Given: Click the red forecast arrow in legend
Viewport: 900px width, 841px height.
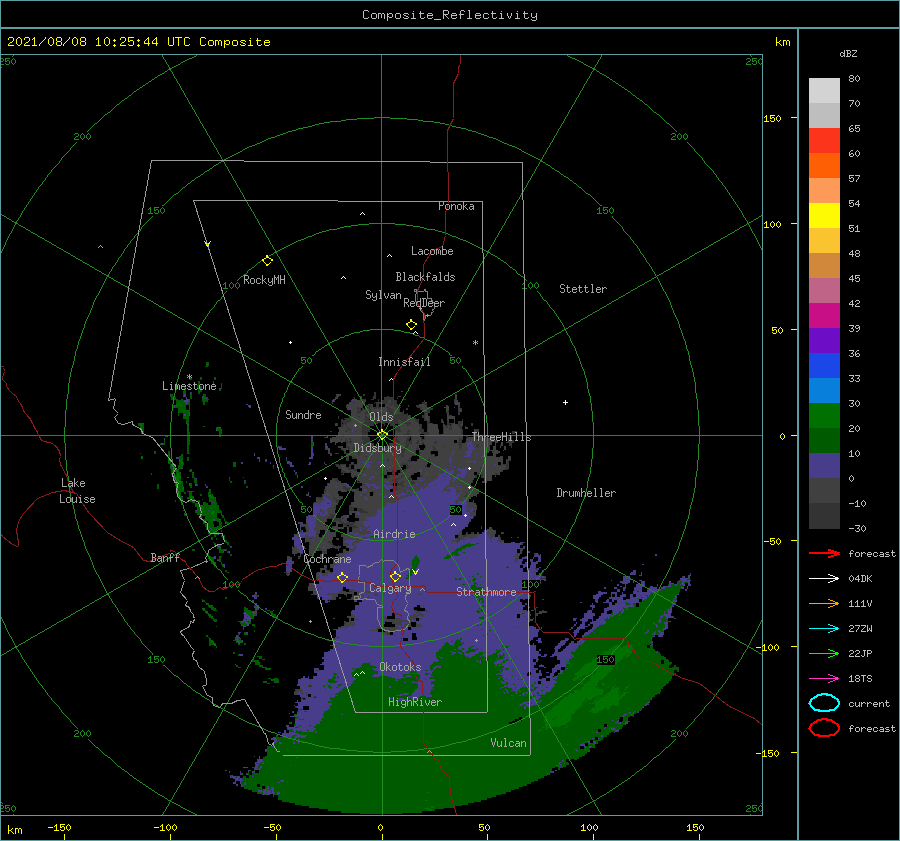Looking at the screenshot, I should point(824,553).
